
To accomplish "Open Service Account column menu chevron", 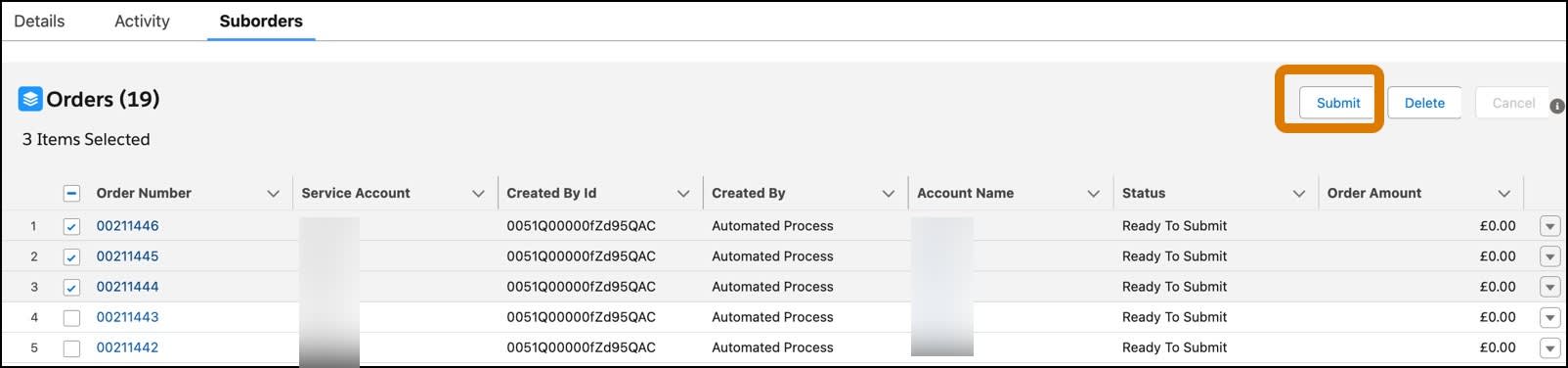I will point(478,194).
